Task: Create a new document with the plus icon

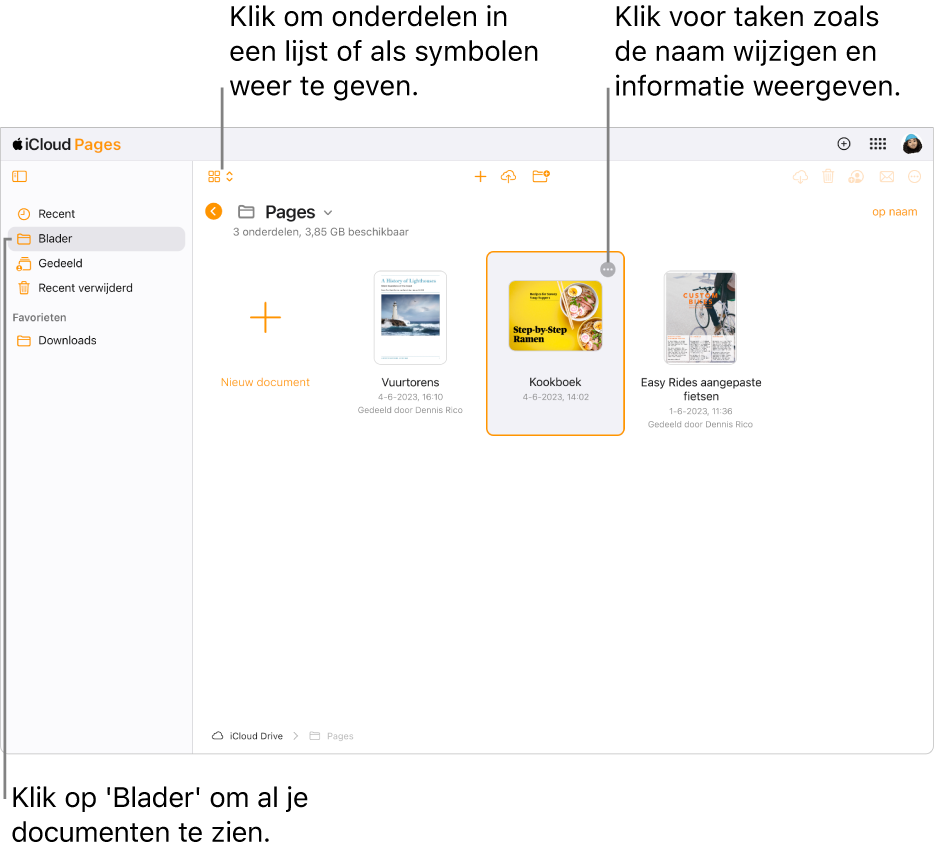Action: tap(480, 176)
